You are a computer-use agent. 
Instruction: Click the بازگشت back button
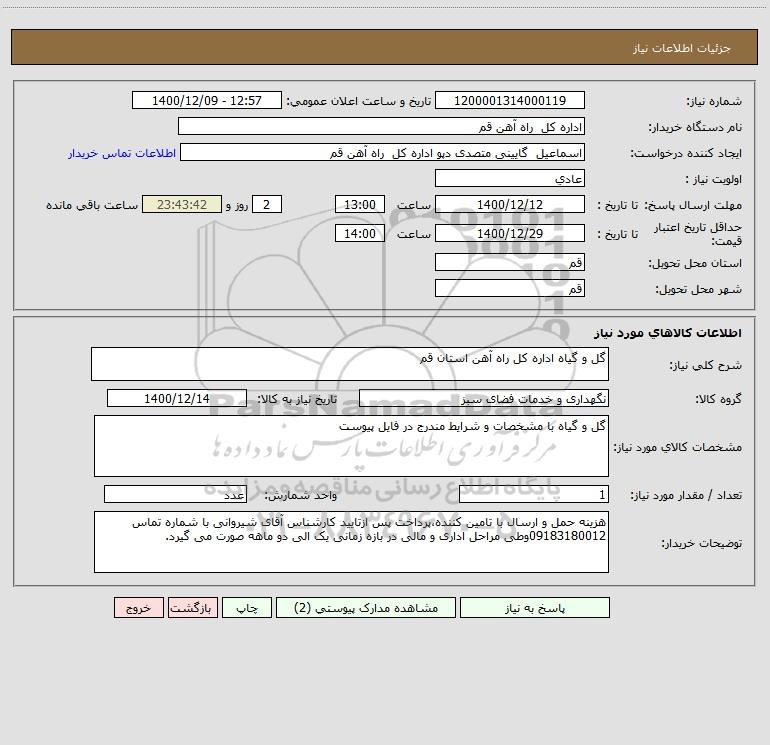[192, 607]
